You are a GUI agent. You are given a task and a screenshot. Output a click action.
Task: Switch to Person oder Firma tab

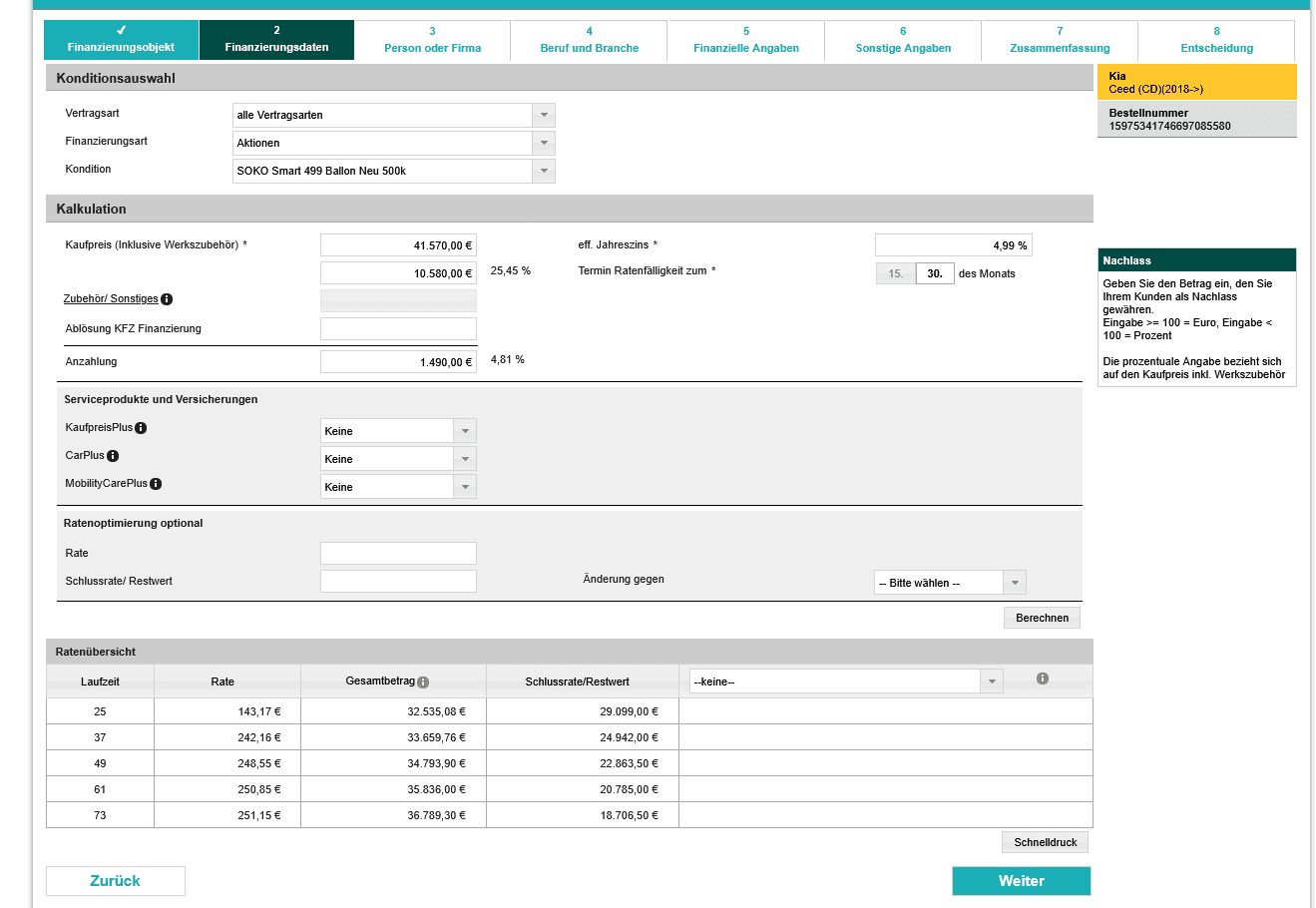pyautogui.click(x=432, y=40)
